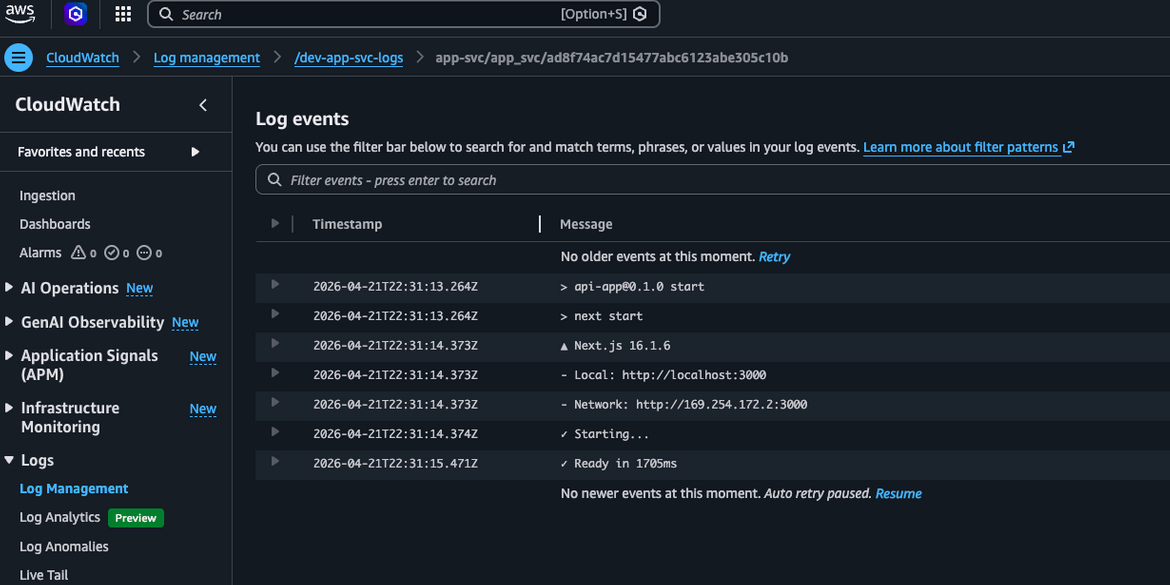This screenshot has height=585, width=1170.
Task: Click the column resize handle after Timestamp
Action: point(539,224)
